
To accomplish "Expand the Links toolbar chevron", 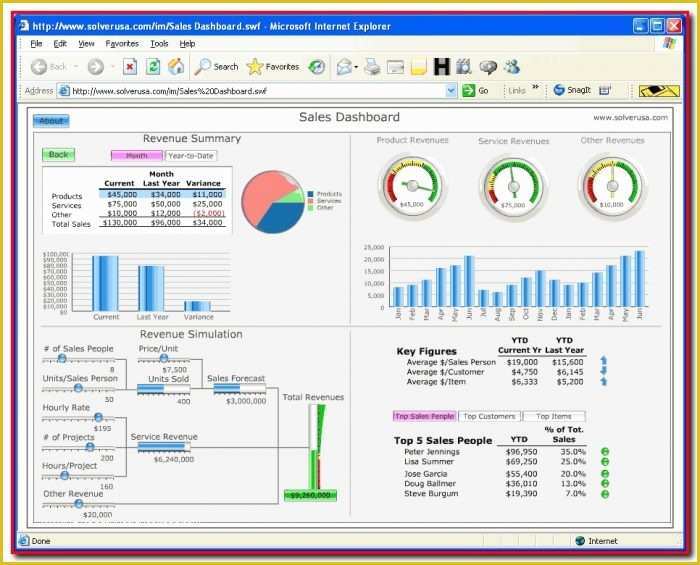I will [x=536, y=87].
